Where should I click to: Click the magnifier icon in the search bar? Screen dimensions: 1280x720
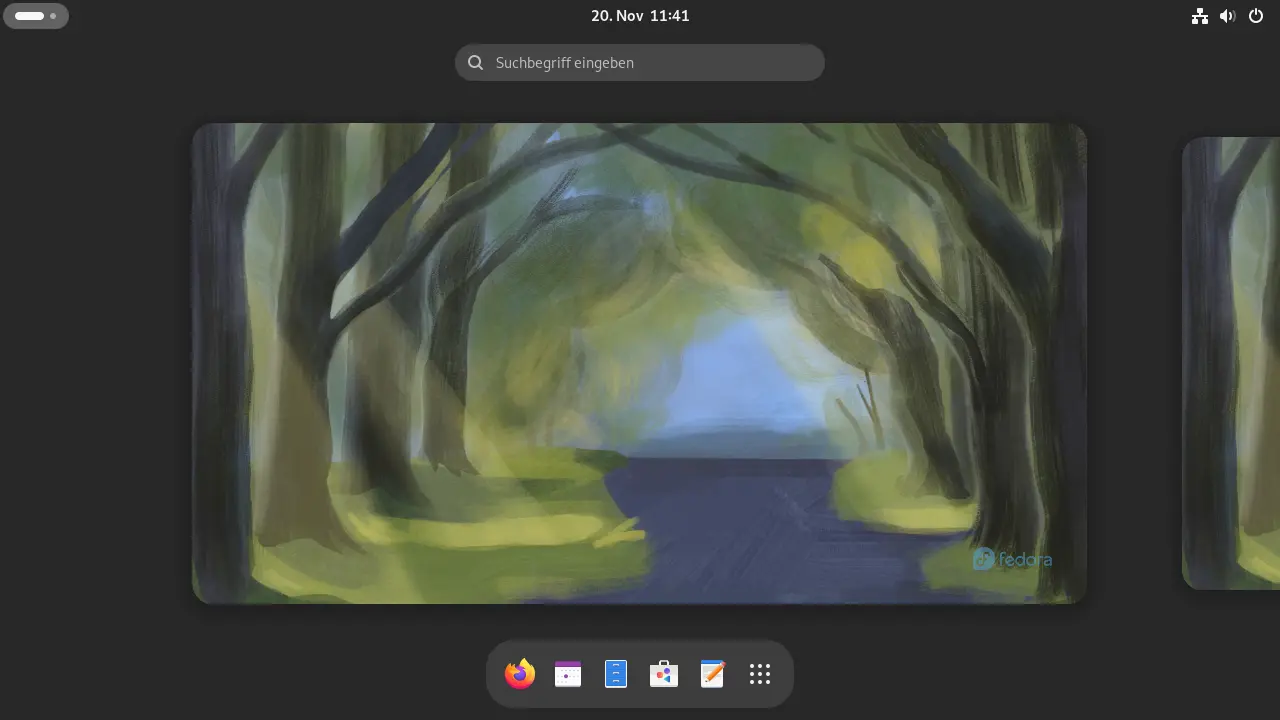[476, 63]
